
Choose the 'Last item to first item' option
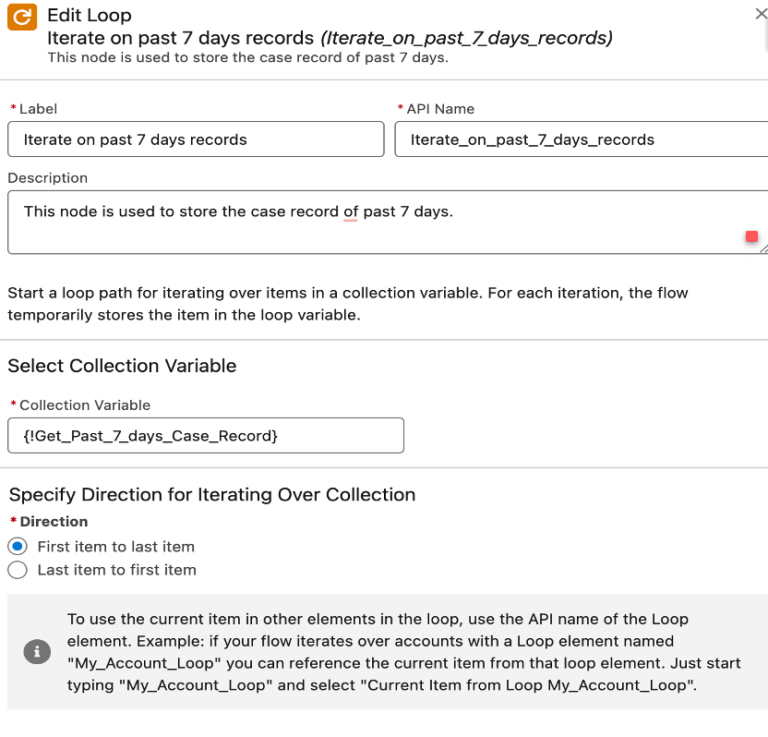pyautogui.click(x=17, y=570)
